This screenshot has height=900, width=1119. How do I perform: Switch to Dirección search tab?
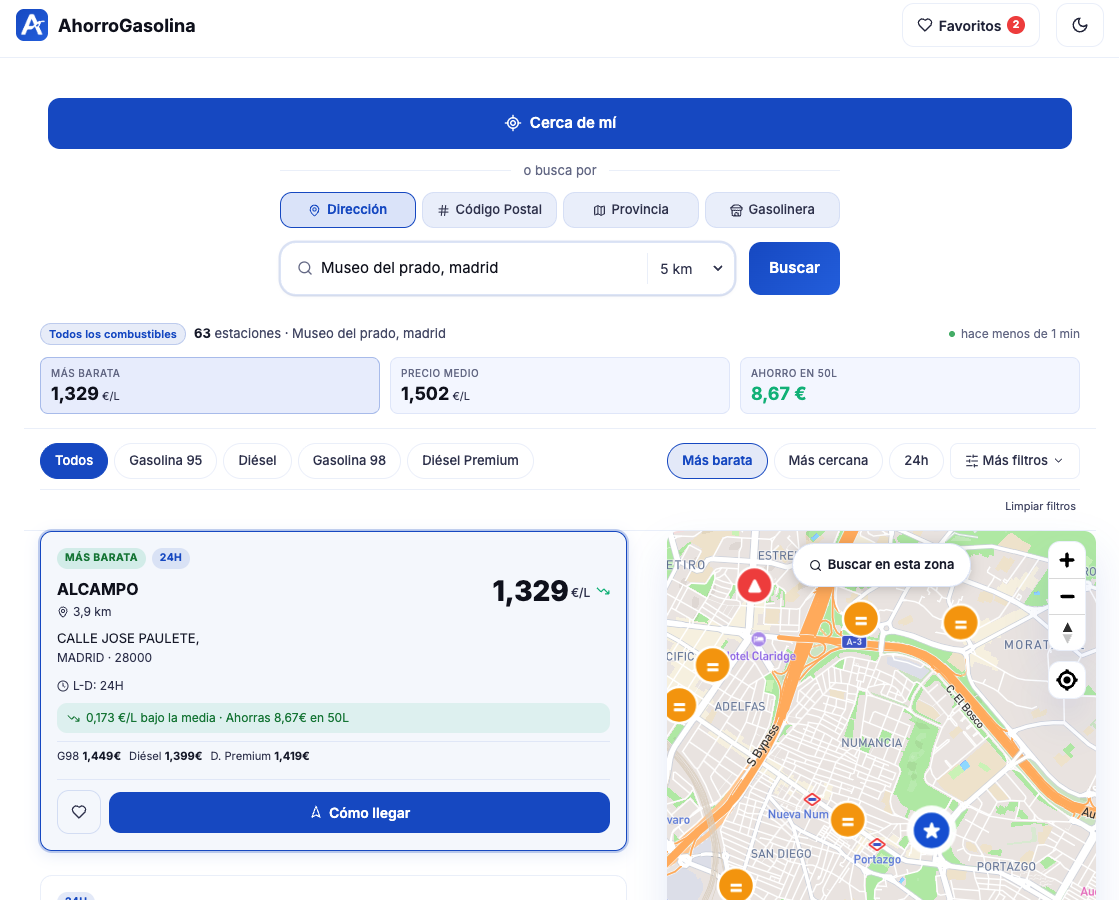pyautogui.click(x=348, y=210)
